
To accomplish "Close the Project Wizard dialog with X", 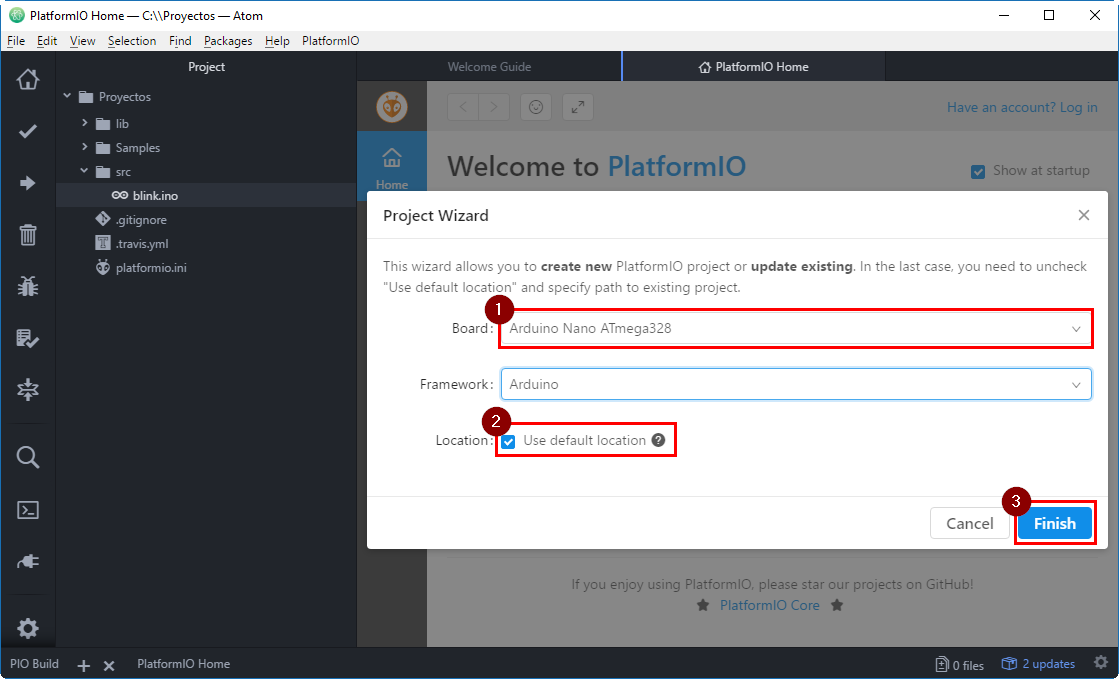I will pos(1083,215).
